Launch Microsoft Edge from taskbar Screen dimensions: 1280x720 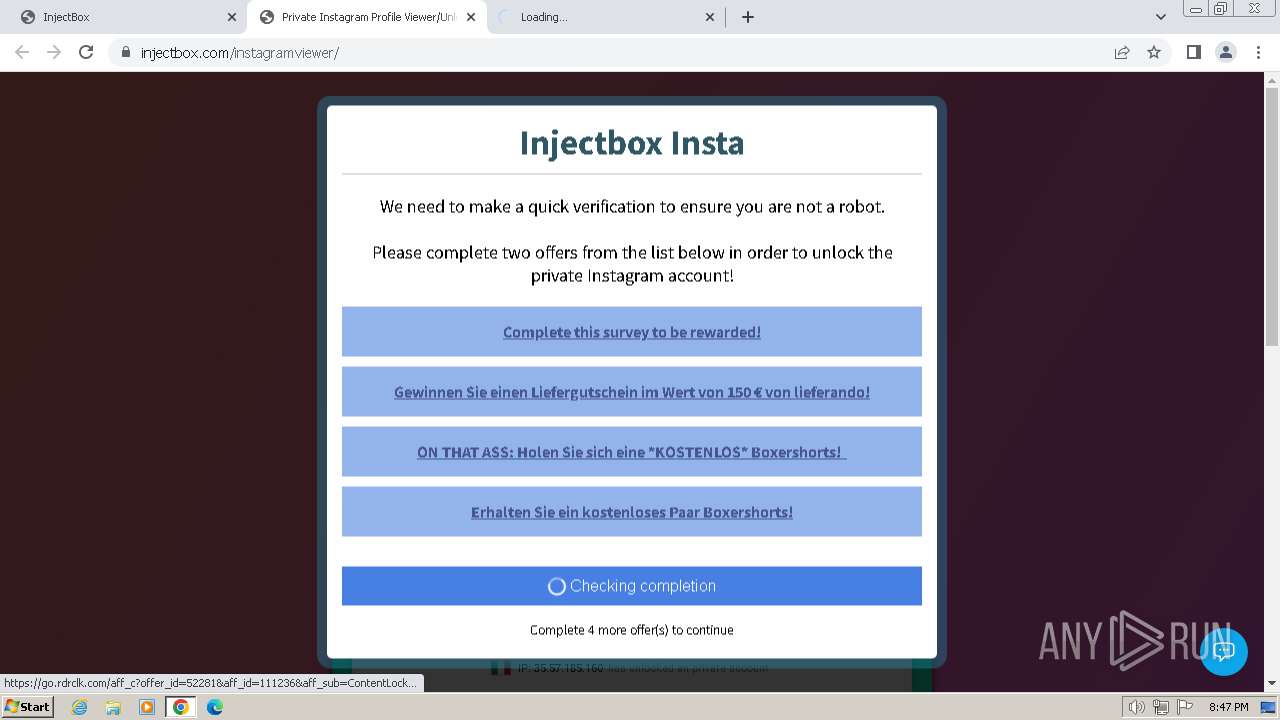[x=215, y=707]
